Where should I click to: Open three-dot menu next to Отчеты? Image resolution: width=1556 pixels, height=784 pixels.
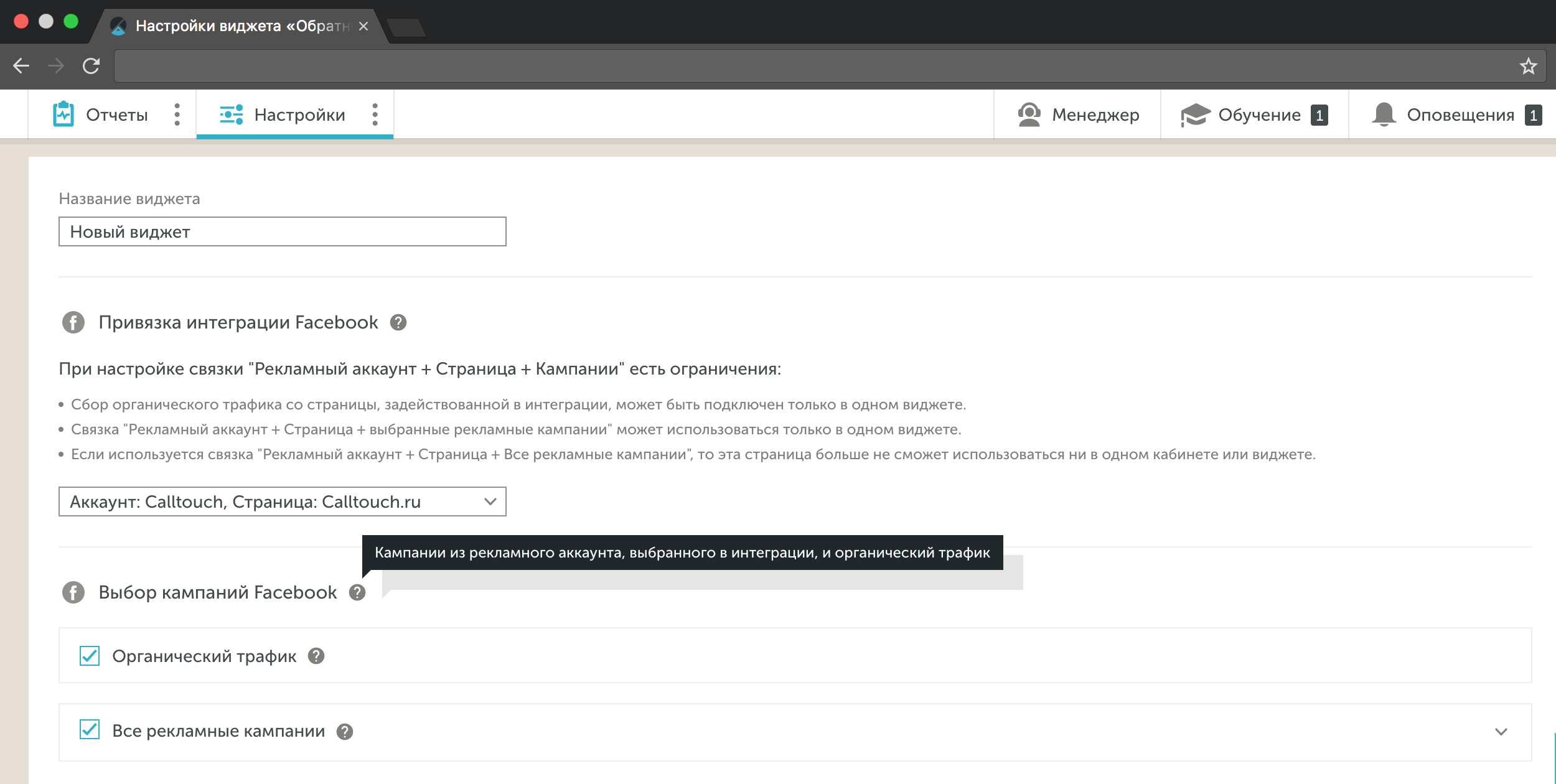(177, 114)
